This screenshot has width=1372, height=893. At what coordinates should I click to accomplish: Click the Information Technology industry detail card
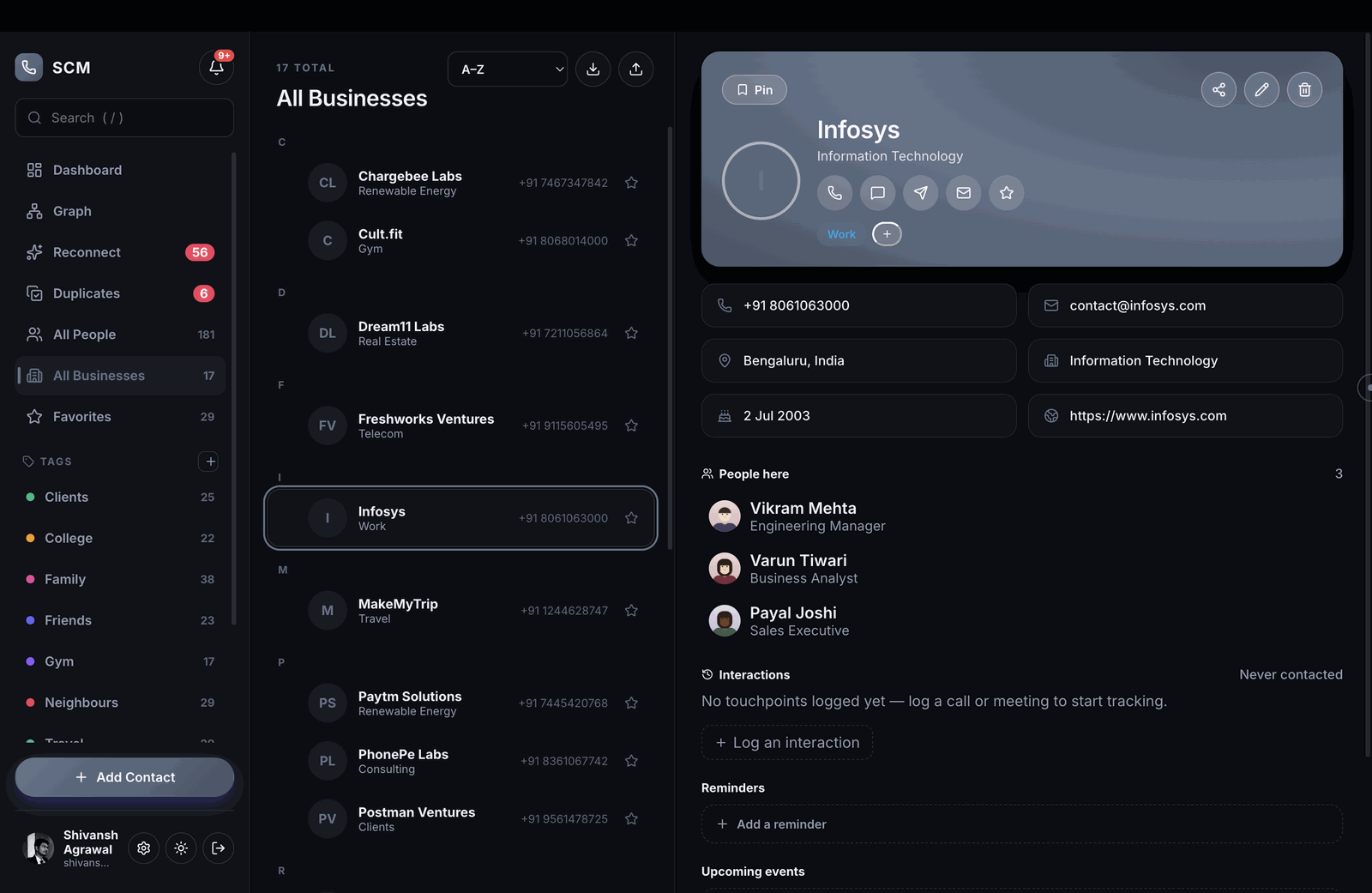(1185, 361)
